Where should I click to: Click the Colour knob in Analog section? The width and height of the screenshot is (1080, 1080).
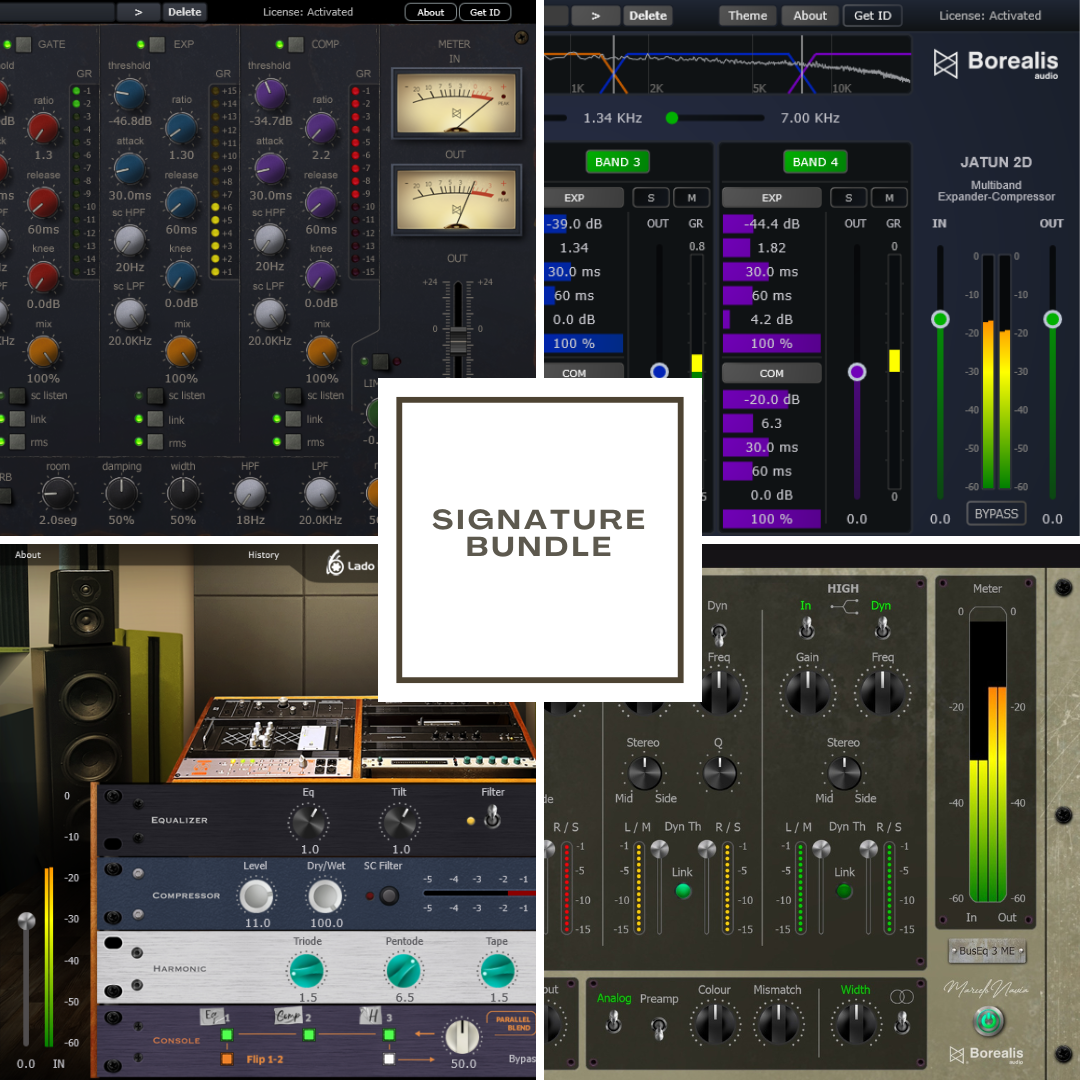pyautogui.click(x=714, y=1022)
